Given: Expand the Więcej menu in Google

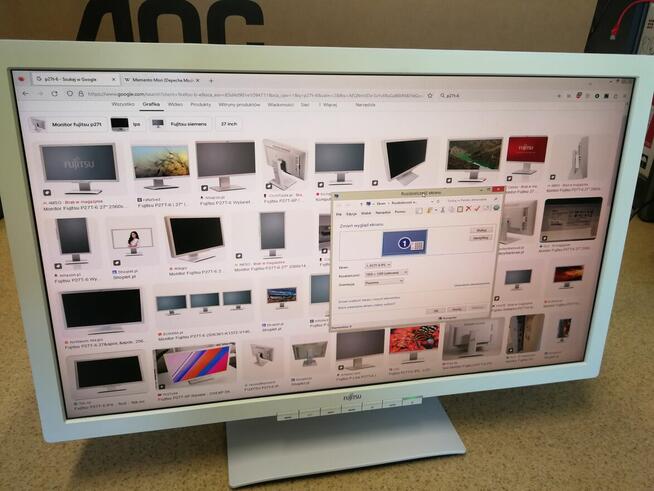Looking at the screenshot, I should (328, 105).
